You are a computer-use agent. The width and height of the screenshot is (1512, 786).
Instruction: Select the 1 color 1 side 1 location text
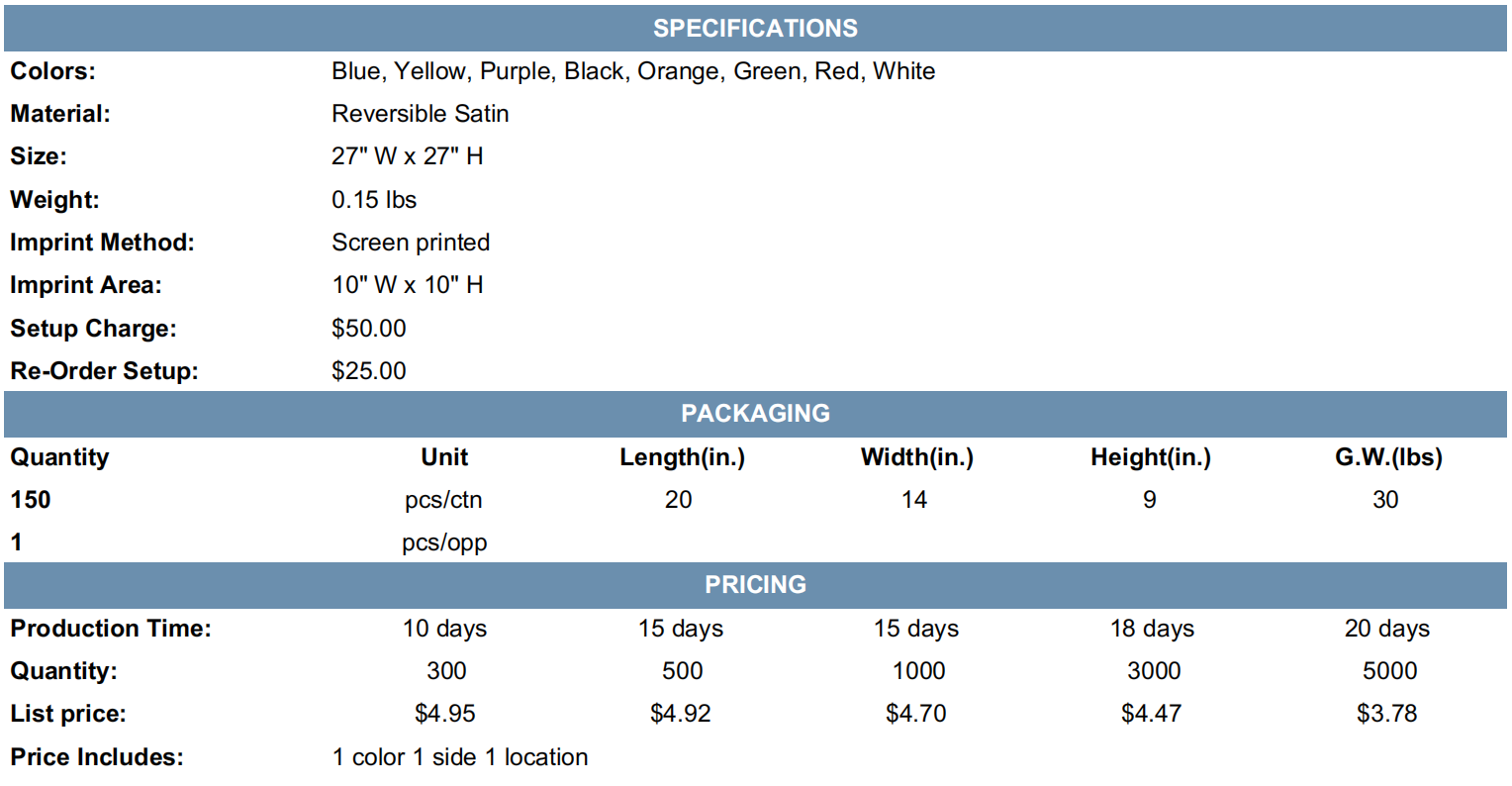[x=460, y=757]
